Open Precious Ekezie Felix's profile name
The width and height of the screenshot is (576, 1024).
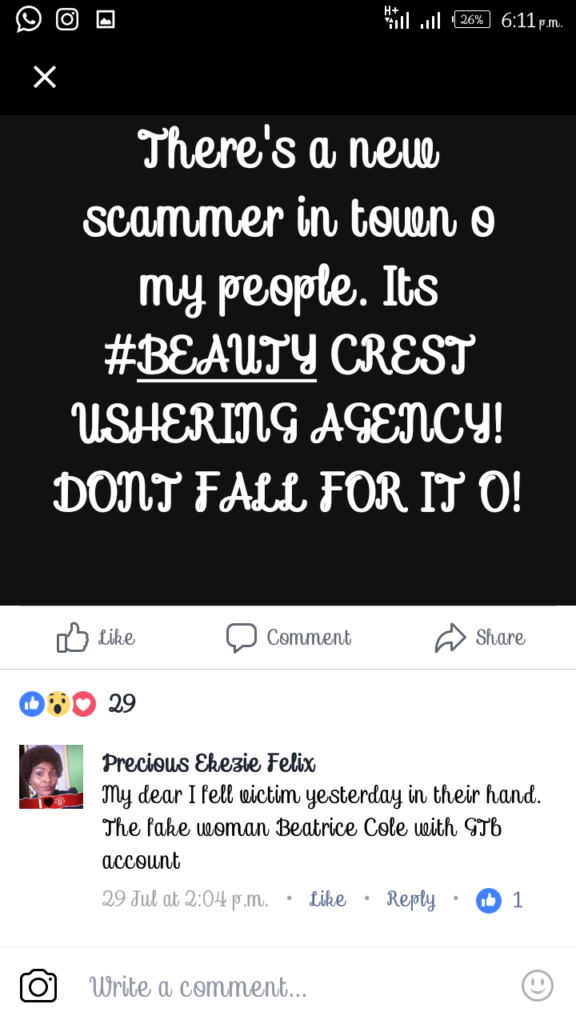pos(208,762)
